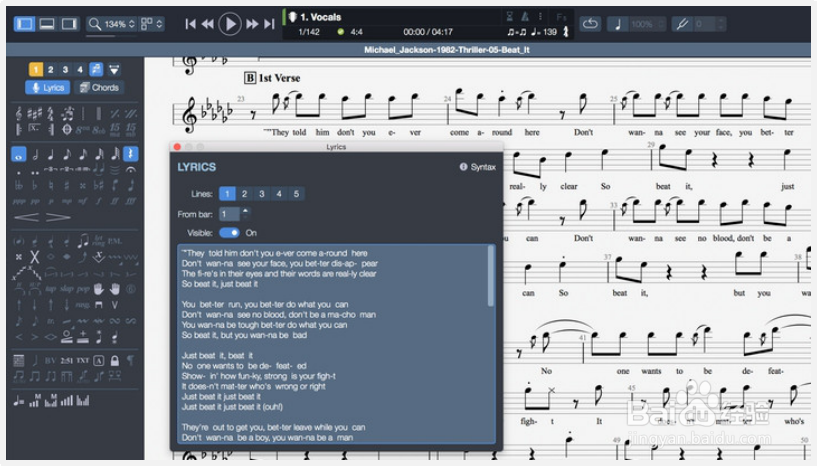Open the display layout mode dropdown

(x=152, y=24)
